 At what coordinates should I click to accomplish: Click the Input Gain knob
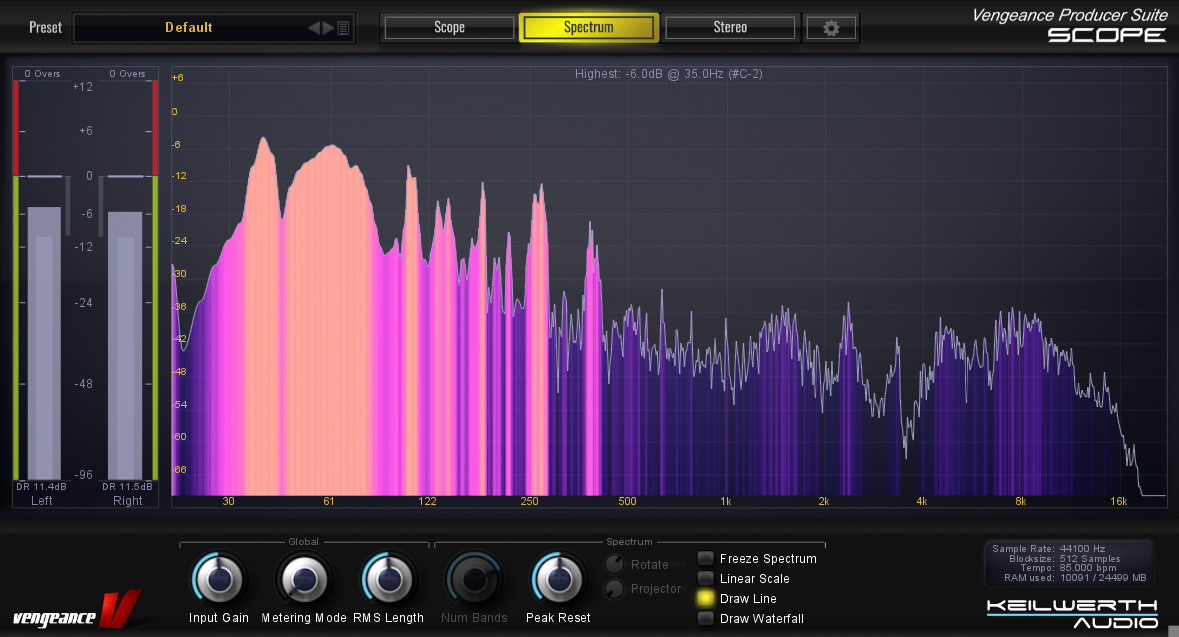(219, 579)
